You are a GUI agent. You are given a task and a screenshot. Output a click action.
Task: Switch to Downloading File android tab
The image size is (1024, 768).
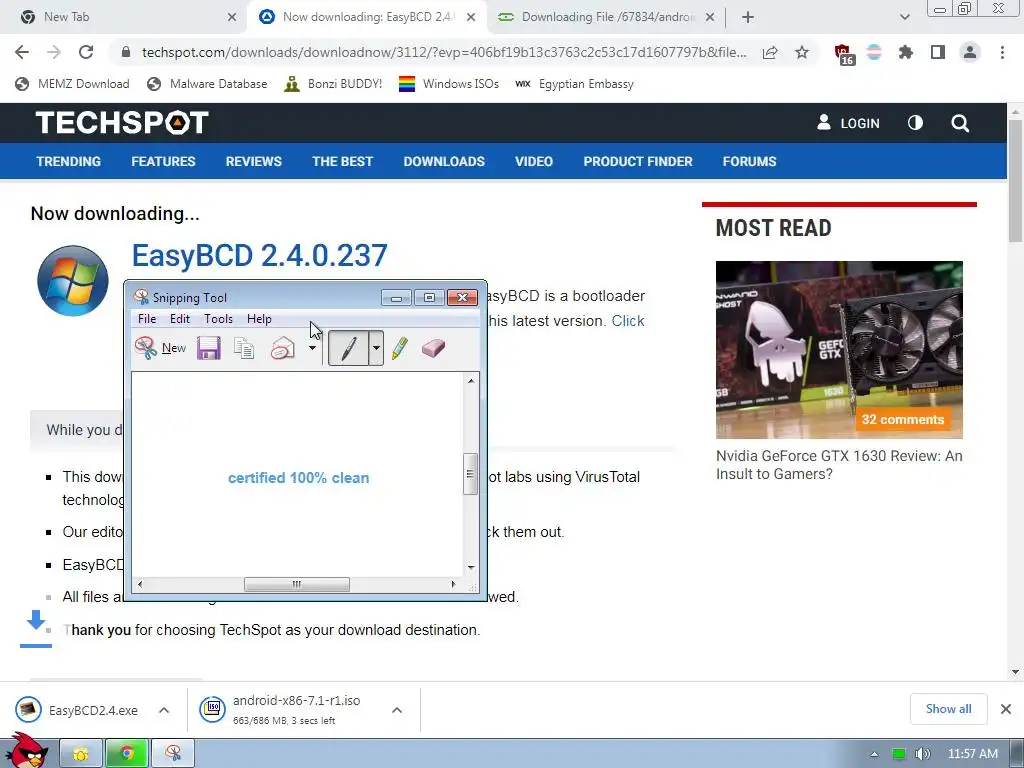tap(607, 17)
